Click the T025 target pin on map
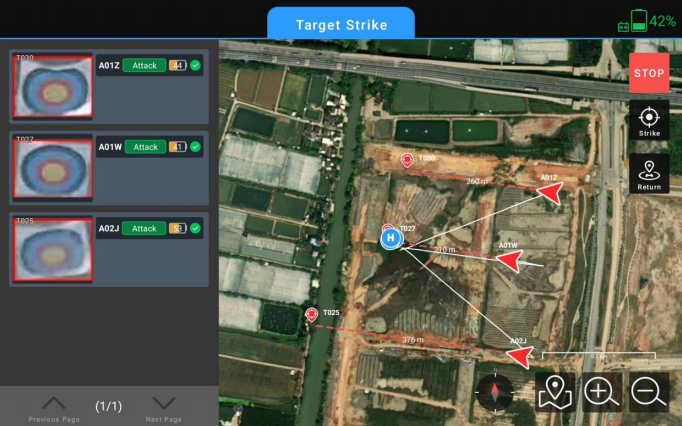Viewport: 682px width, 426px height. click(312, 315)
